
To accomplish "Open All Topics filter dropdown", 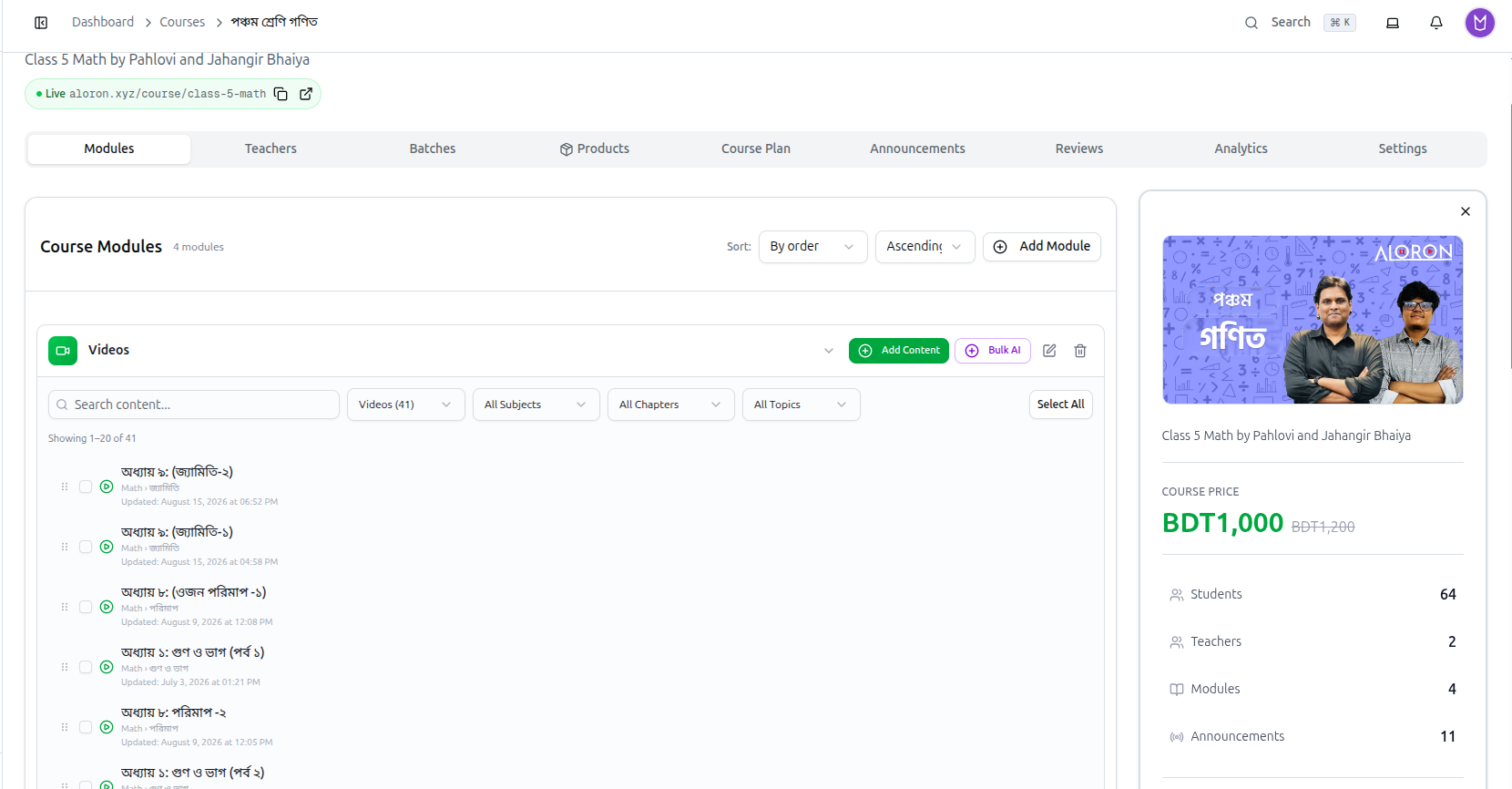I will (801, 405).
